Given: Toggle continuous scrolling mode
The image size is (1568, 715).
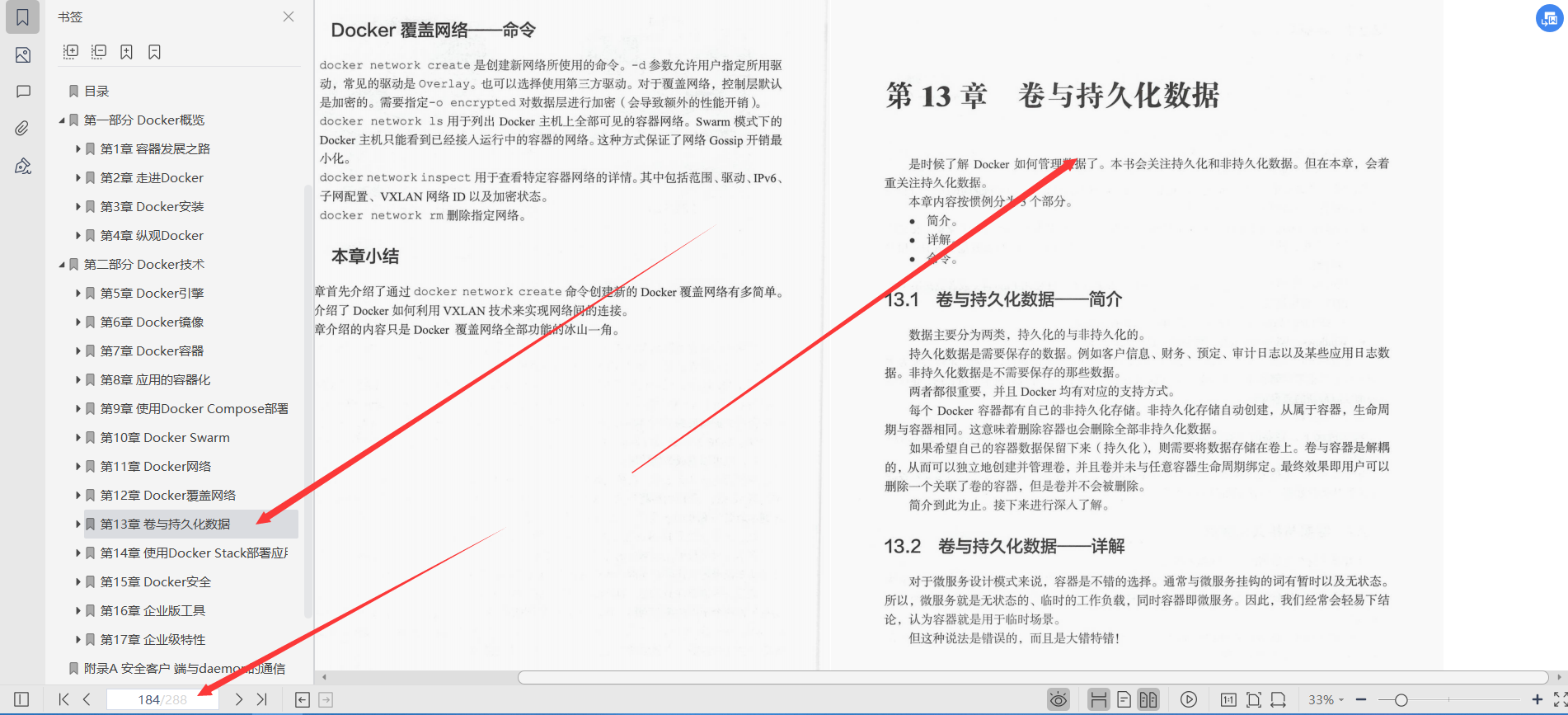Looking at the screenshot, I should [1098, 699].
